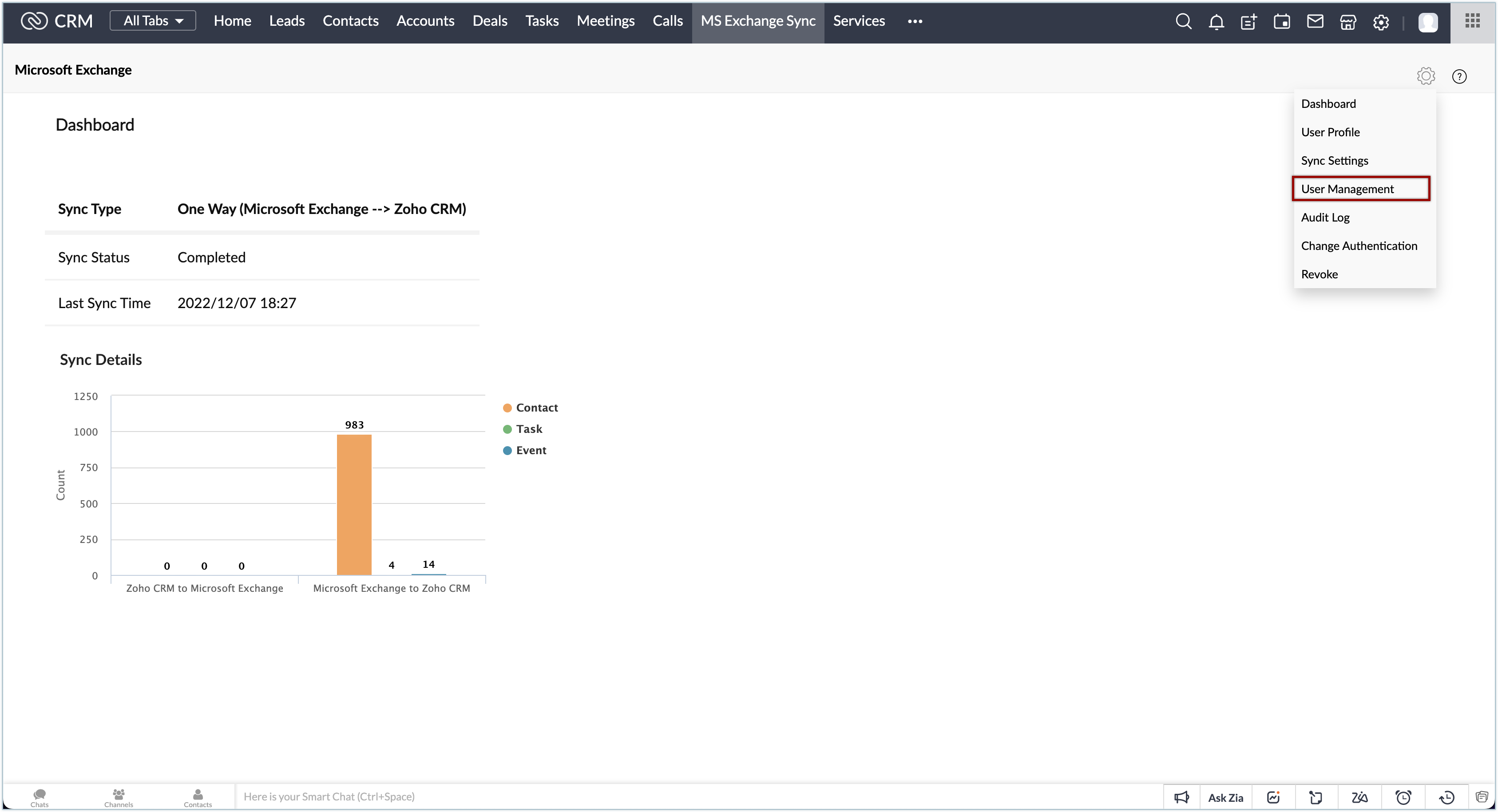Open notifications bell icon
This screenshot has height=812, width=1498.
click(1216, 21)
